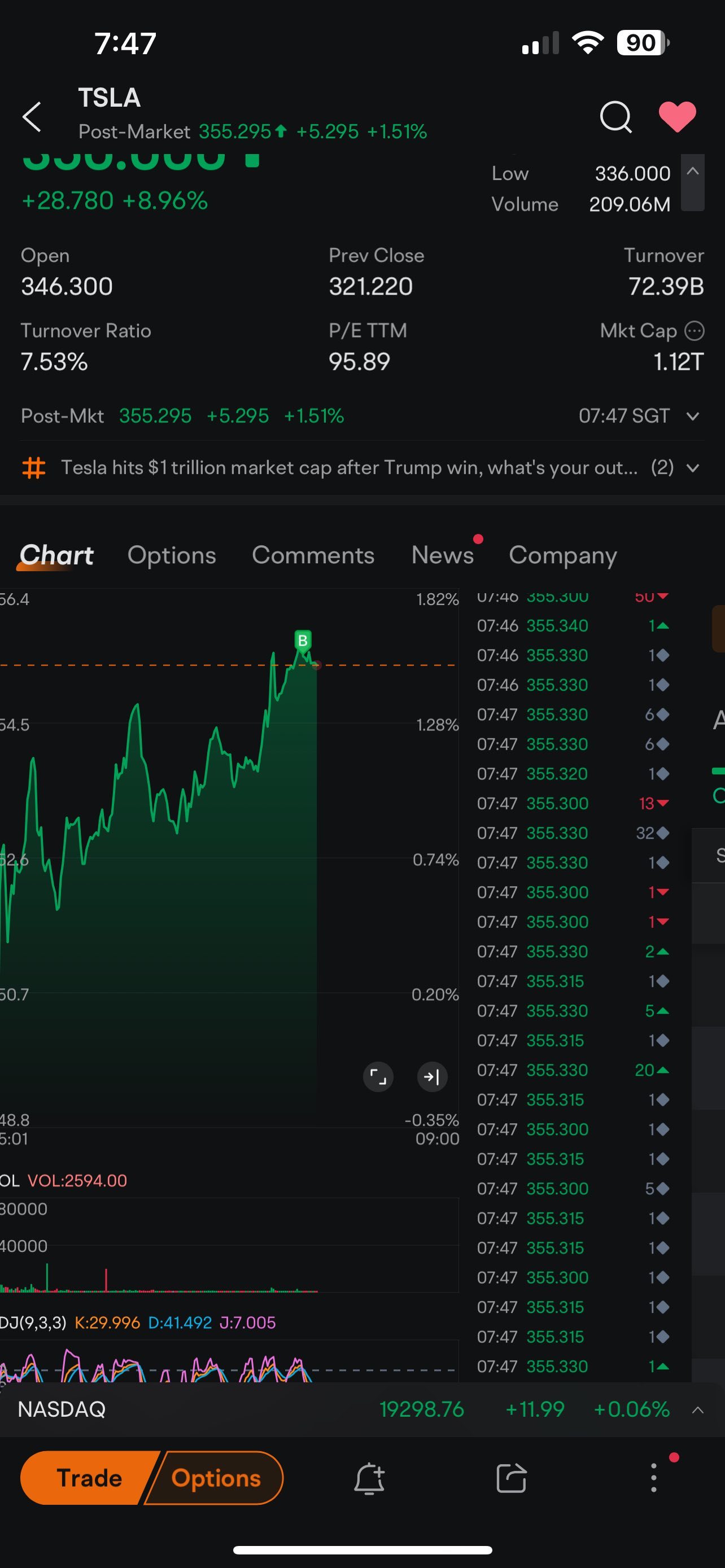Tap the iOS home indicator bar

pyautogui.click(x=363, y=1550)
